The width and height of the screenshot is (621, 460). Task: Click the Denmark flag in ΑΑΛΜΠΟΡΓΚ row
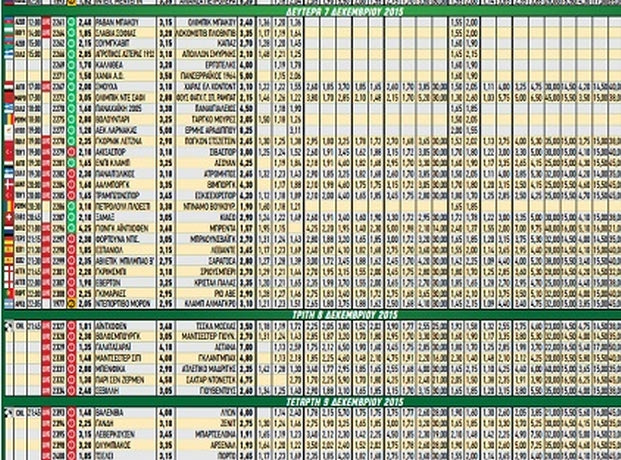point(8,185)
